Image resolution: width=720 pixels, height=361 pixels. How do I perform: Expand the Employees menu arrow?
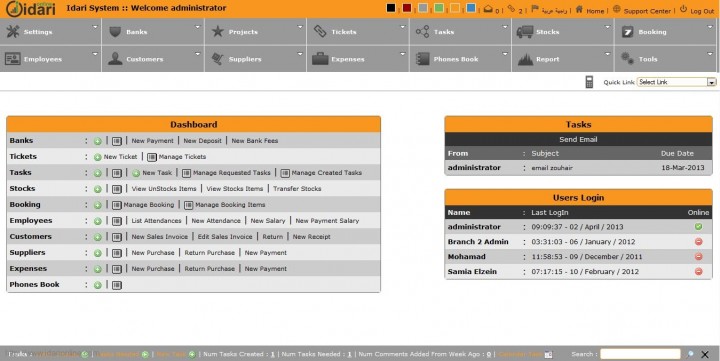[96, 54]
